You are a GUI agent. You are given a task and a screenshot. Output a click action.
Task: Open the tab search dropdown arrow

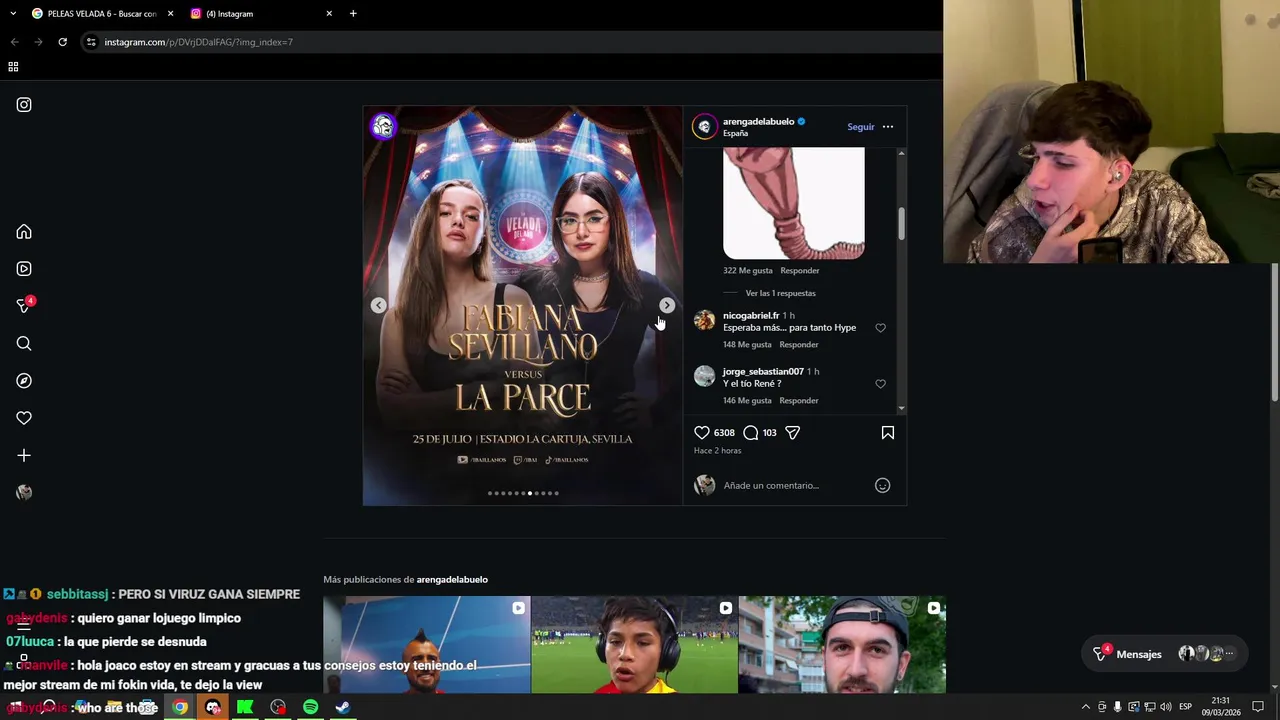pyautogui.click(x=13, y=14)
